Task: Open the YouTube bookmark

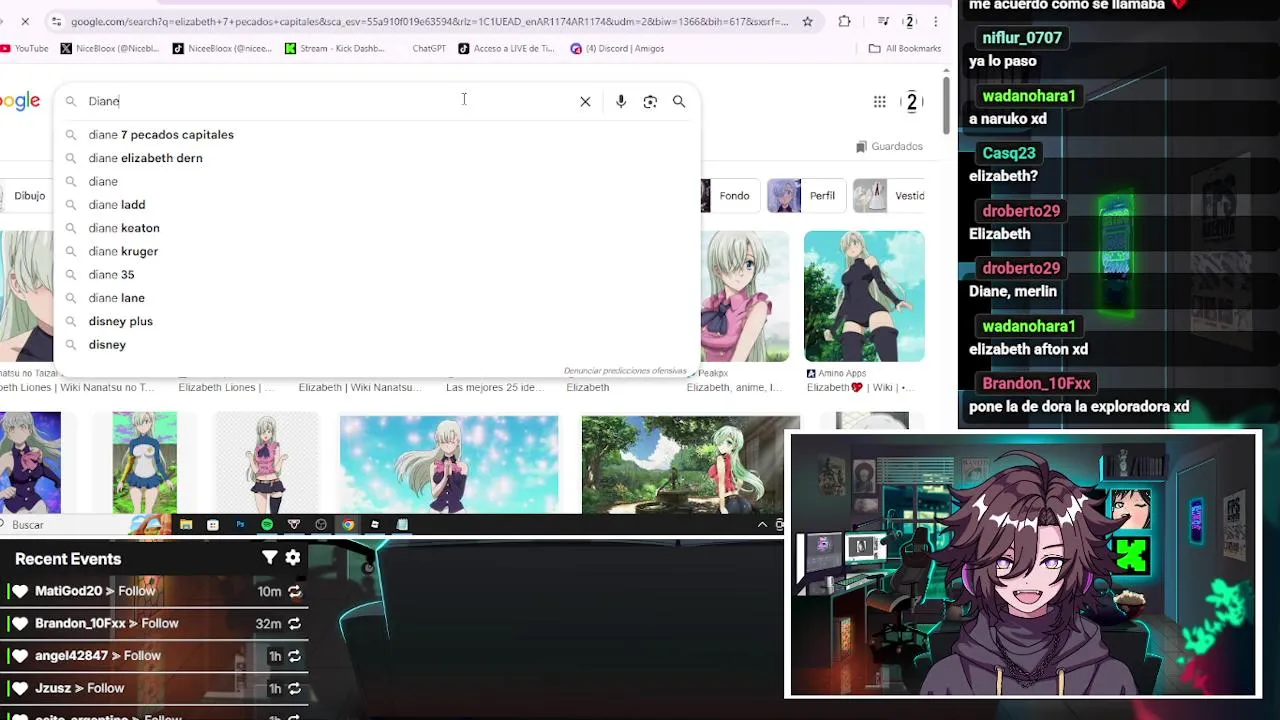Action: [25, 48]
